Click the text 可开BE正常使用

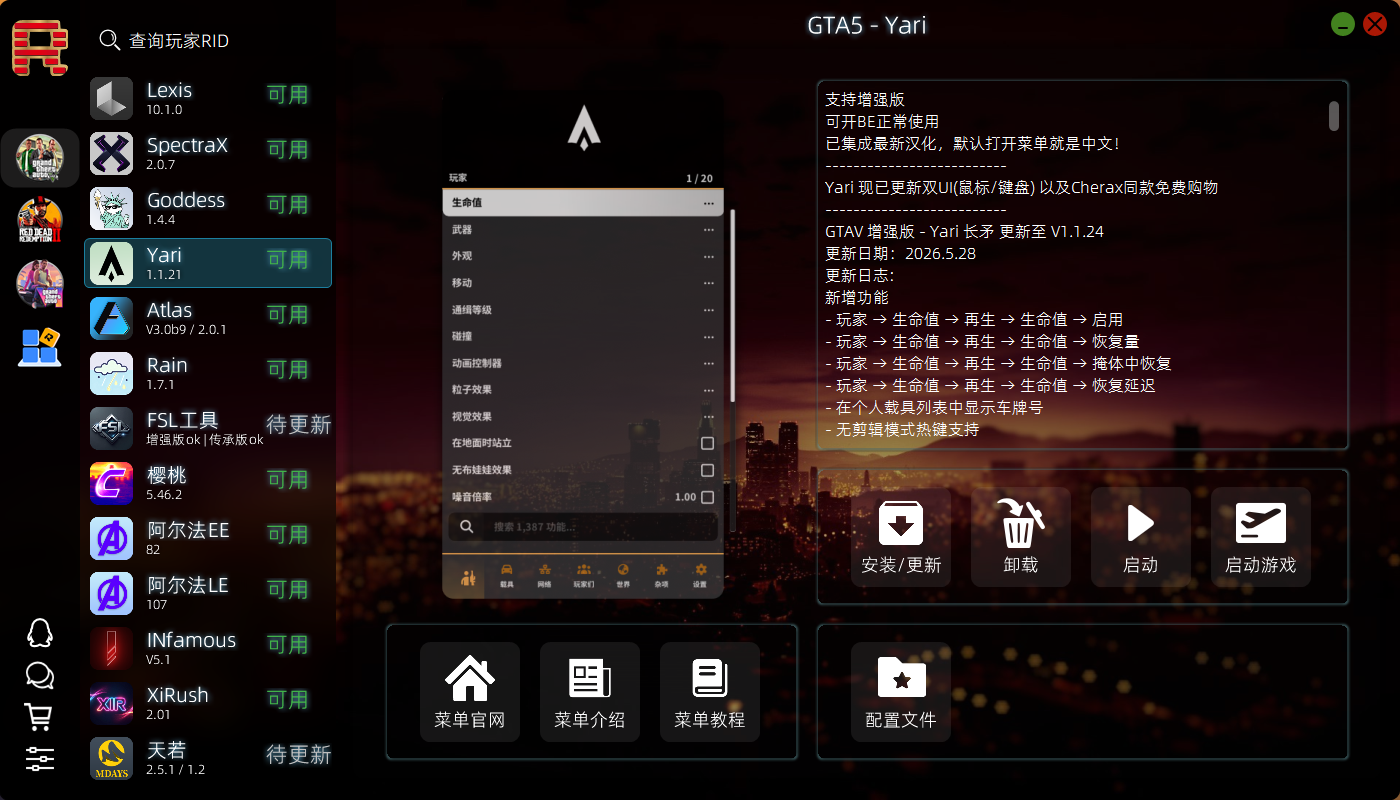pyautogui.click(x=882, y=122)
